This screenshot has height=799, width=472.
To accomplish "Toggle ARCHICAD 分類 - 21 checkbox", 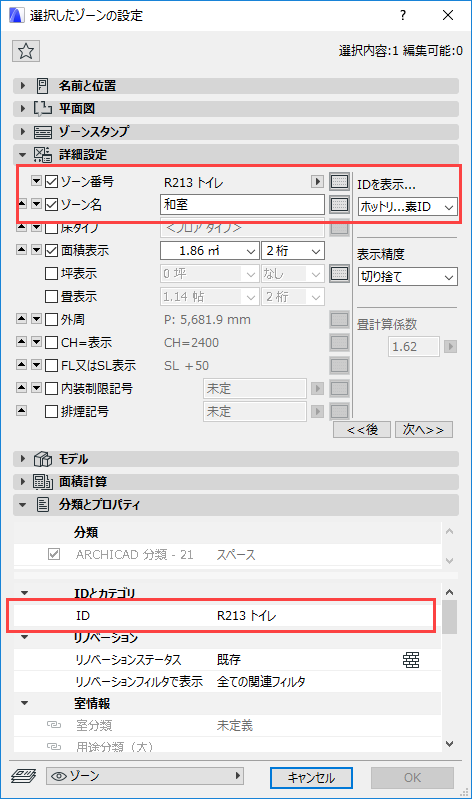I will [54, 554].
